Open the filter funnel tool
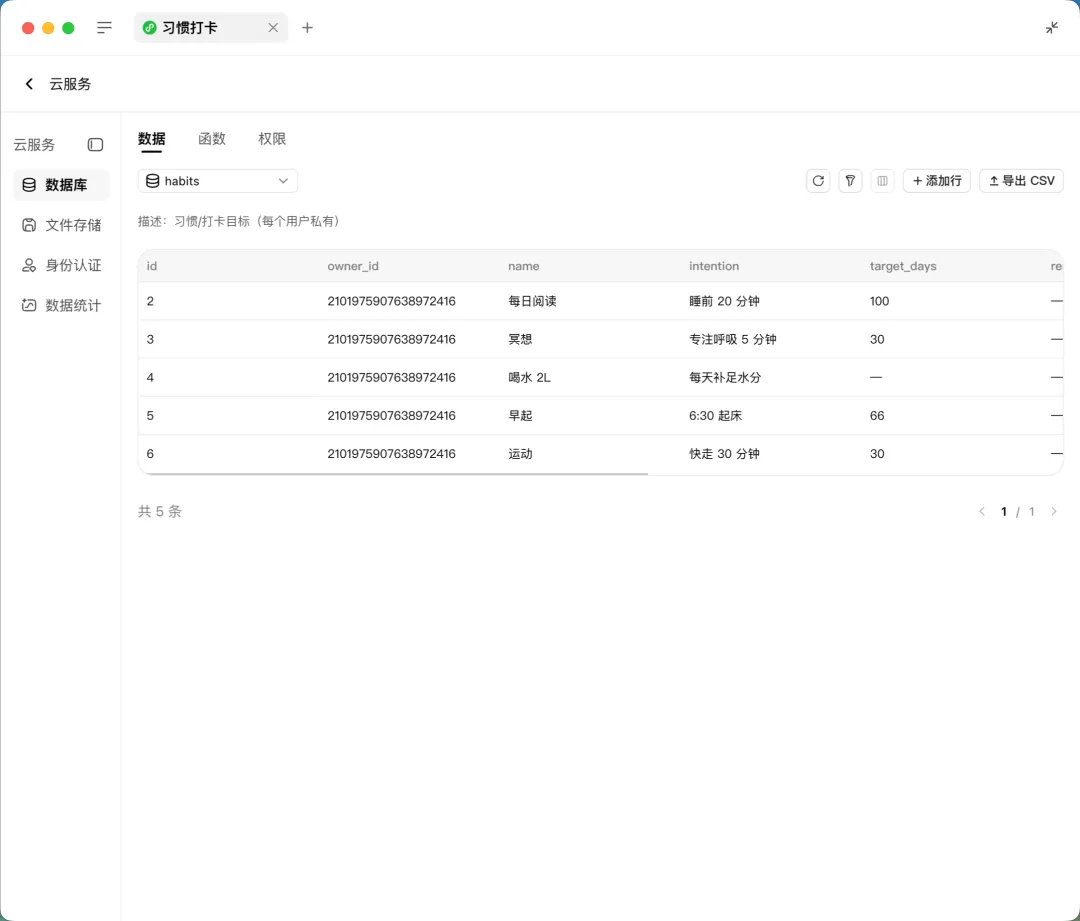The height and width of the screenshot is (921, 1080). [850, 181]
